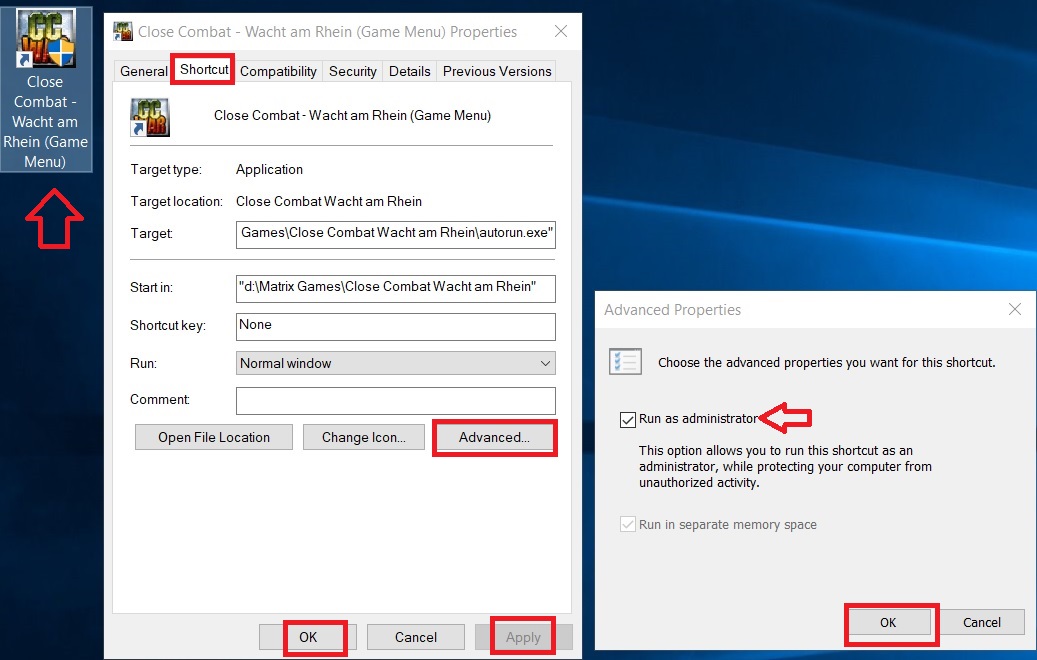
Task: Close the Properties window
Action: tap(561, 31)
